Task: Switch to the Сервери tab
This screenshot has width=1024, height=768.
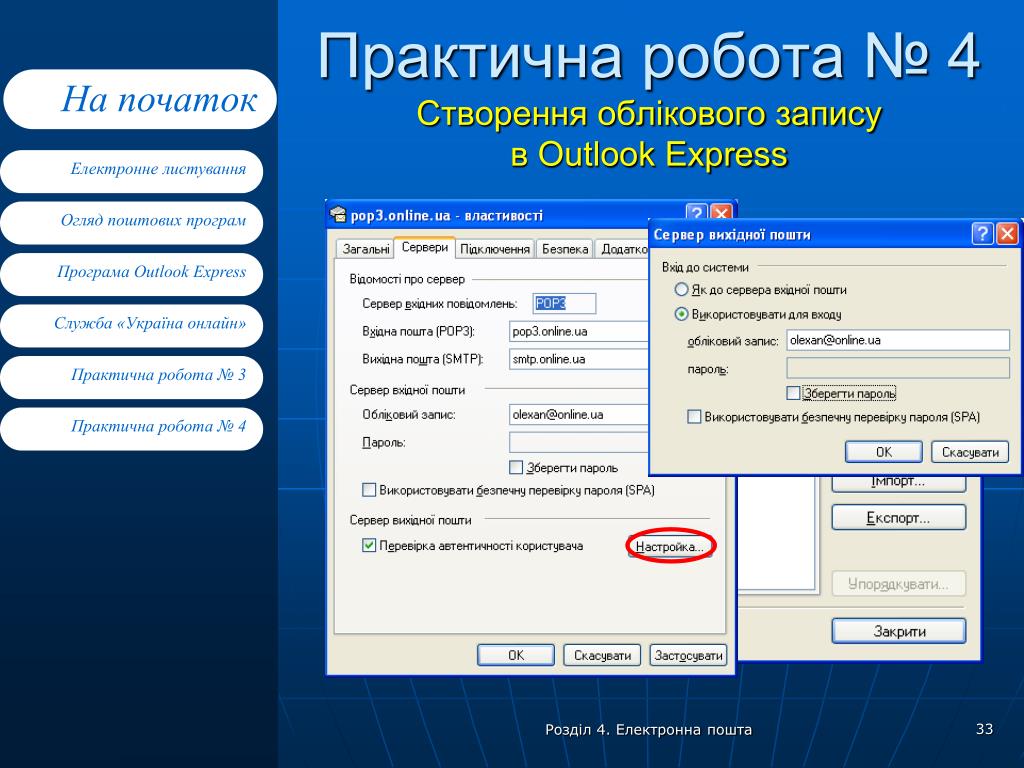Action: [x=424, y=248]
